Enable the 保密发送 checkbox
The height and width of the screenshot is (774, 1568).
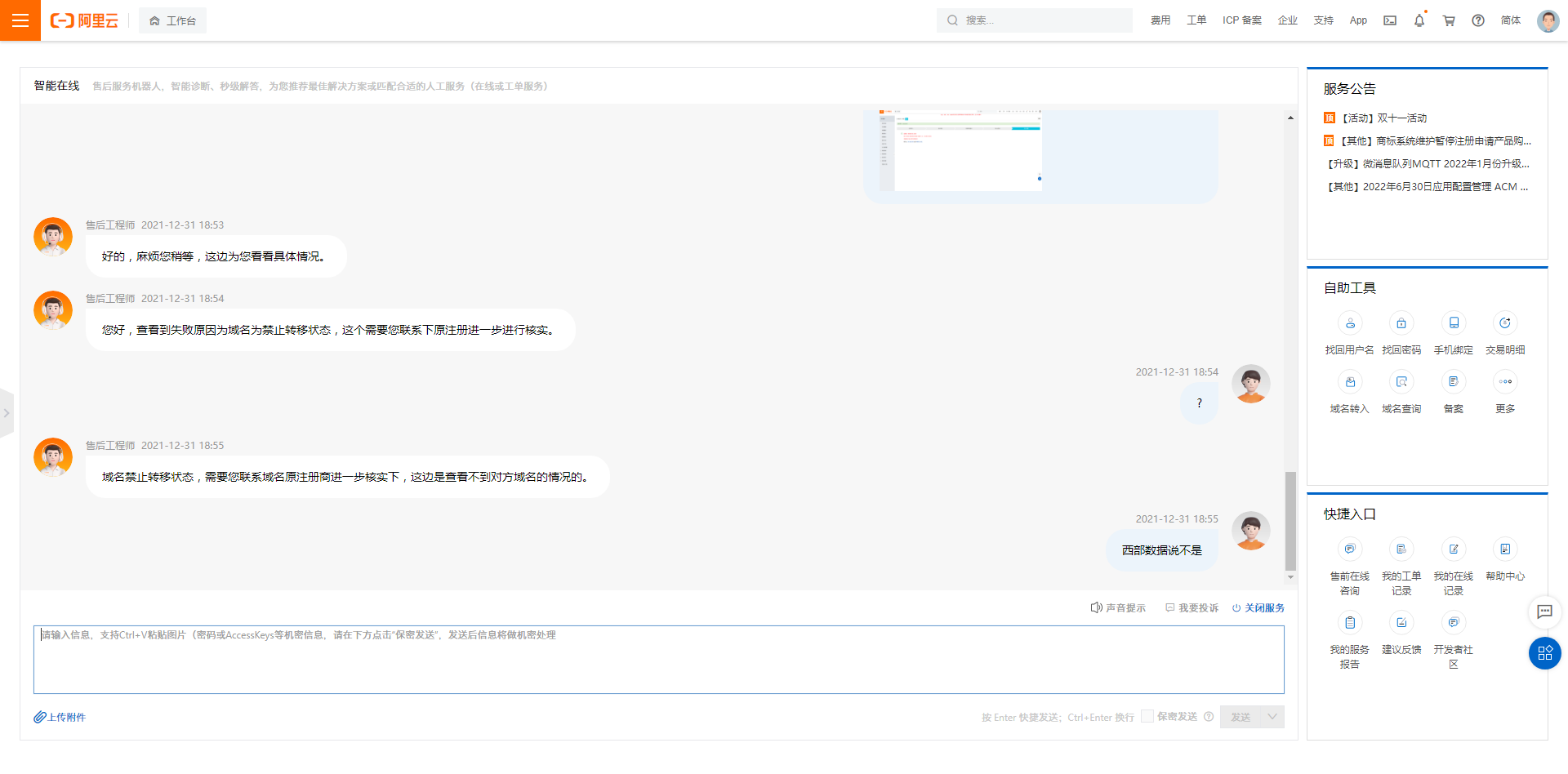click(x=1147, y=716)
